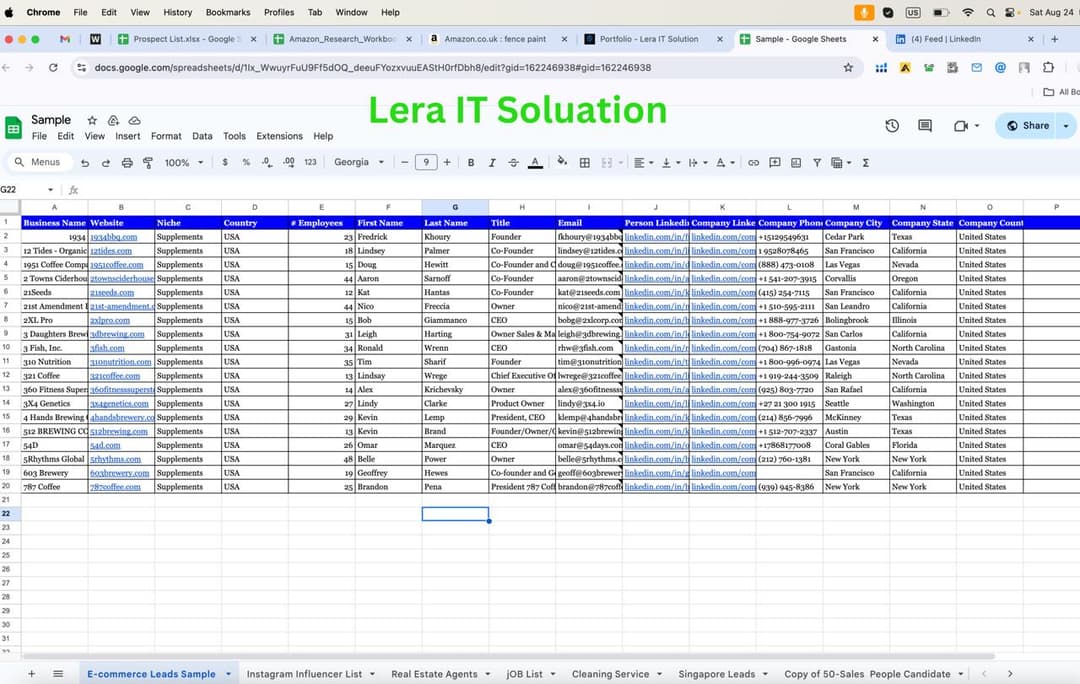Click the create filter icon
The height and width of the screenshot is (684, 1080).
[x=817, y=162]
